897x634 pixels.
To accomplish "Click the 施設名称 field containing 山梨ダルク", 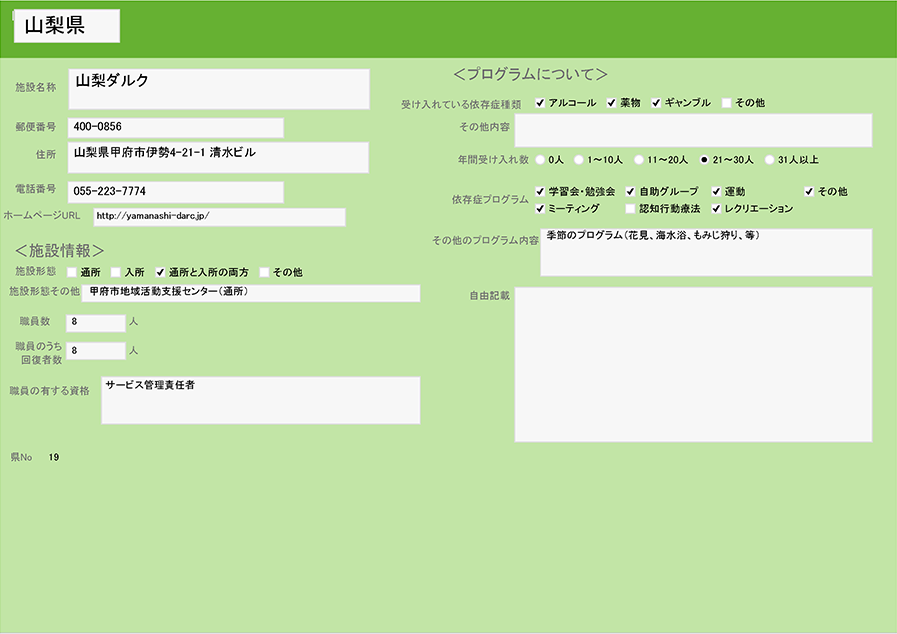I will point(219,89).
